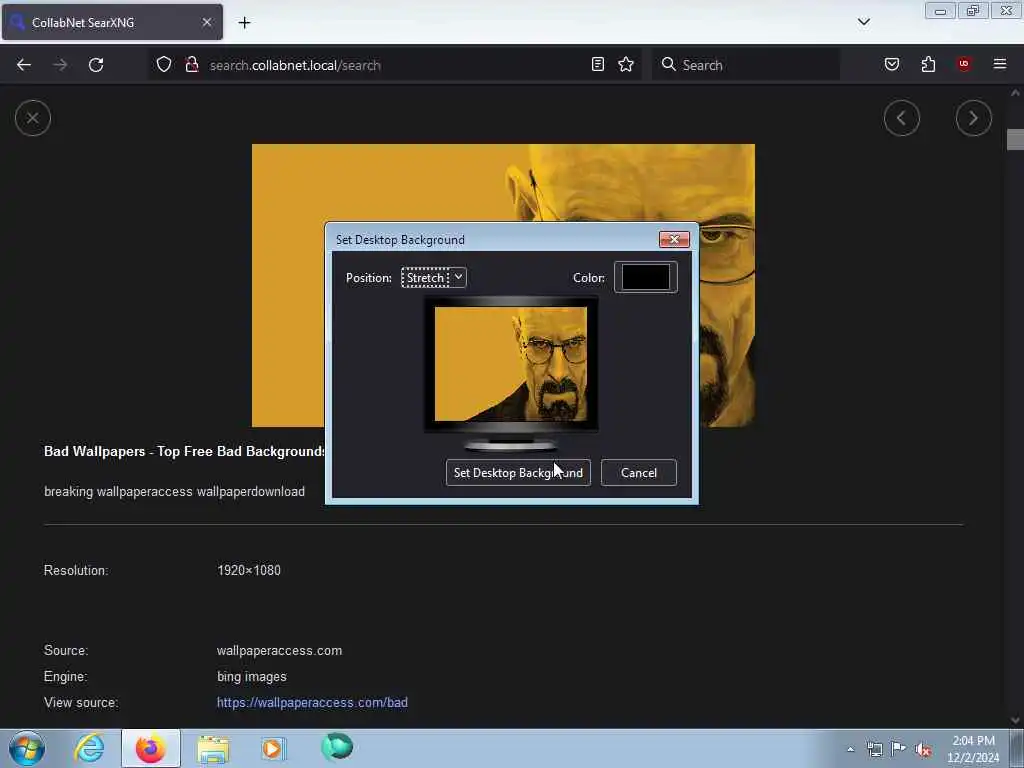1024x768 pixels.
Task: Click the muted volume tray icon
Action: coord(923,750)
